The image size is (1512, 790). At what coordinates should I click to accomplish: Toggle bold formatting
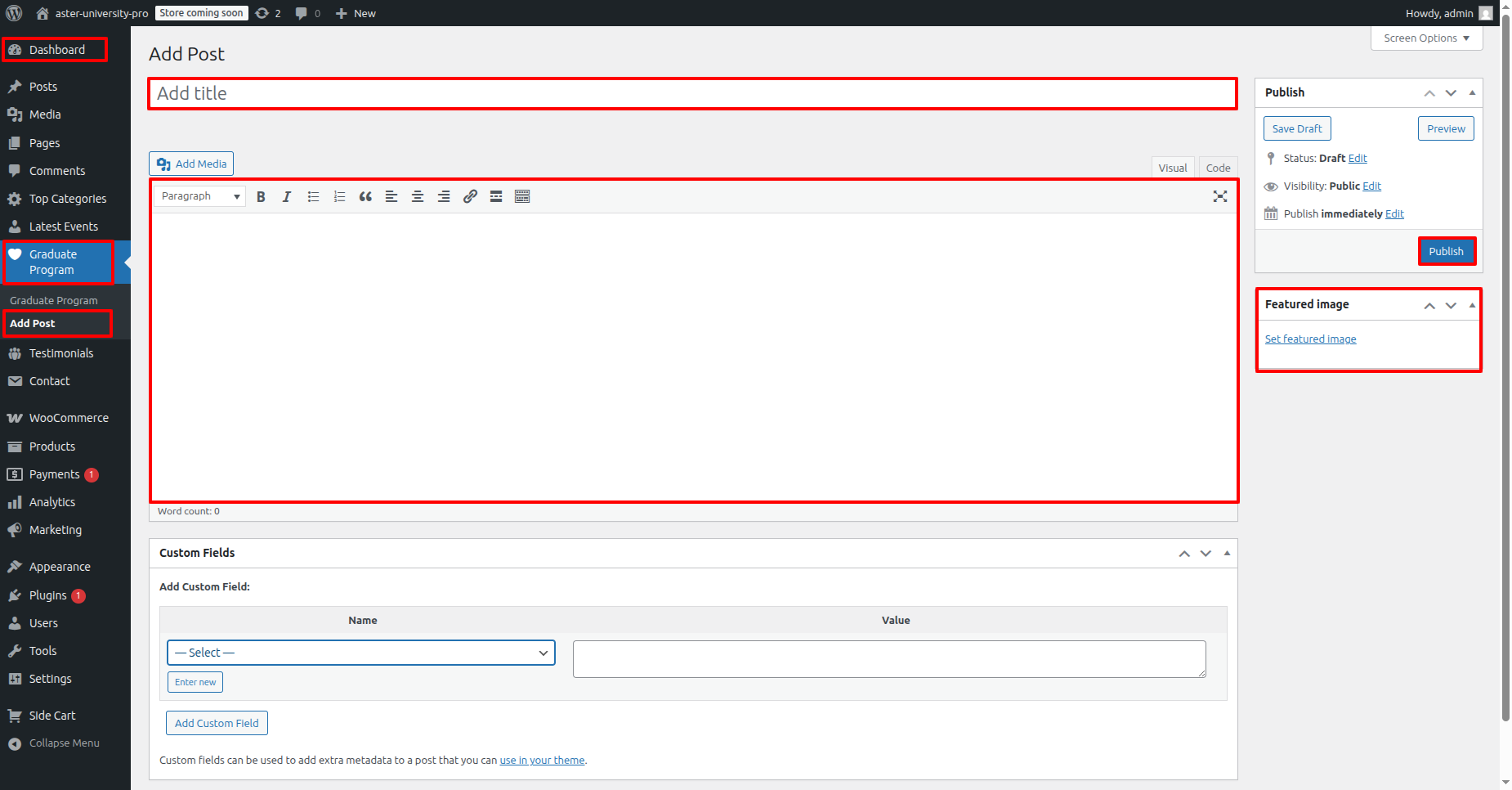(x=261, y=196)
